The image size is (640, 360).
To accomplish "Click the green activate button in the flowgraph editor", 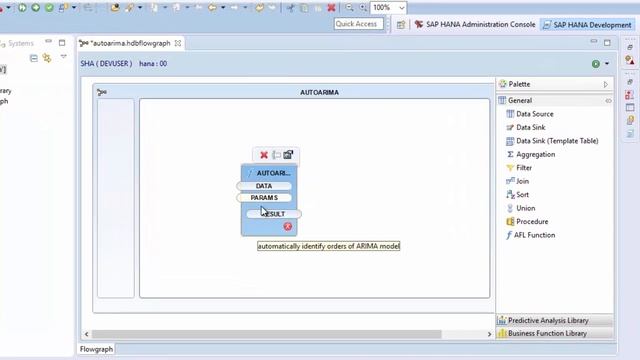I will click(596, 64).
